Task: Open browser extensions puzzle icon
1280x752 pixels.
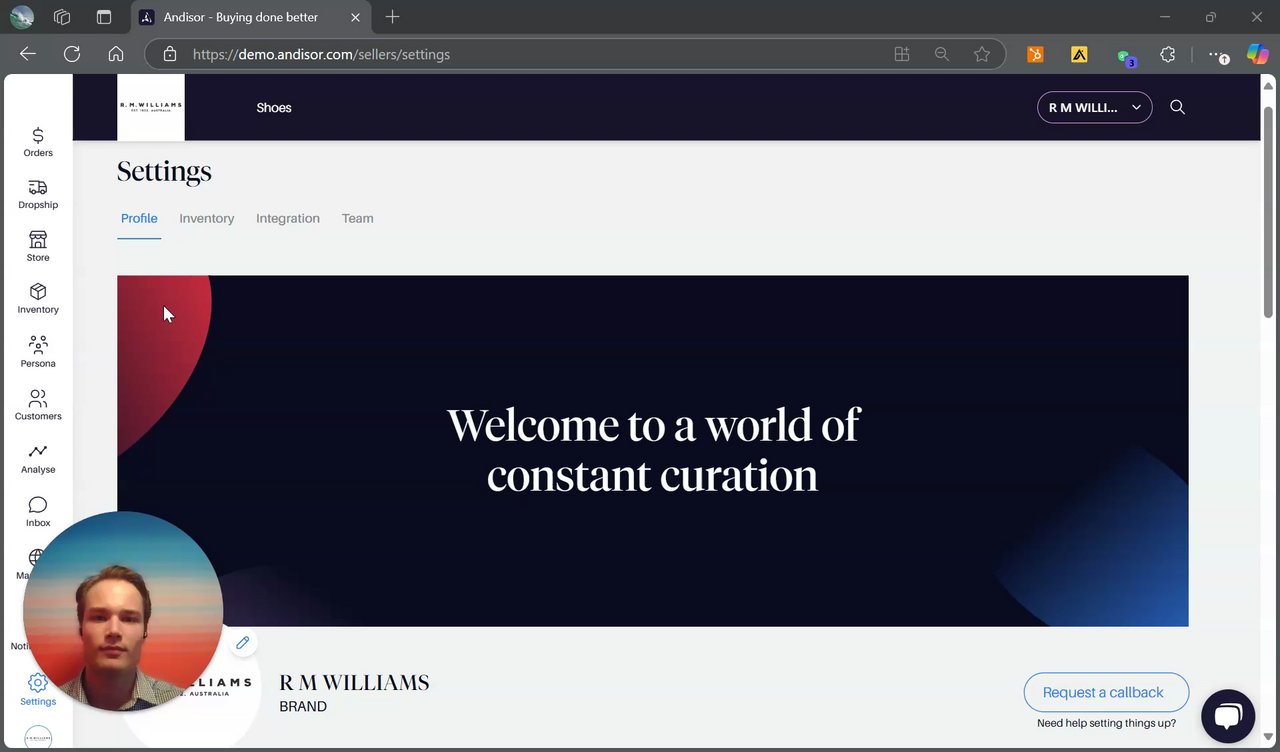Action: coord(1167,55)
